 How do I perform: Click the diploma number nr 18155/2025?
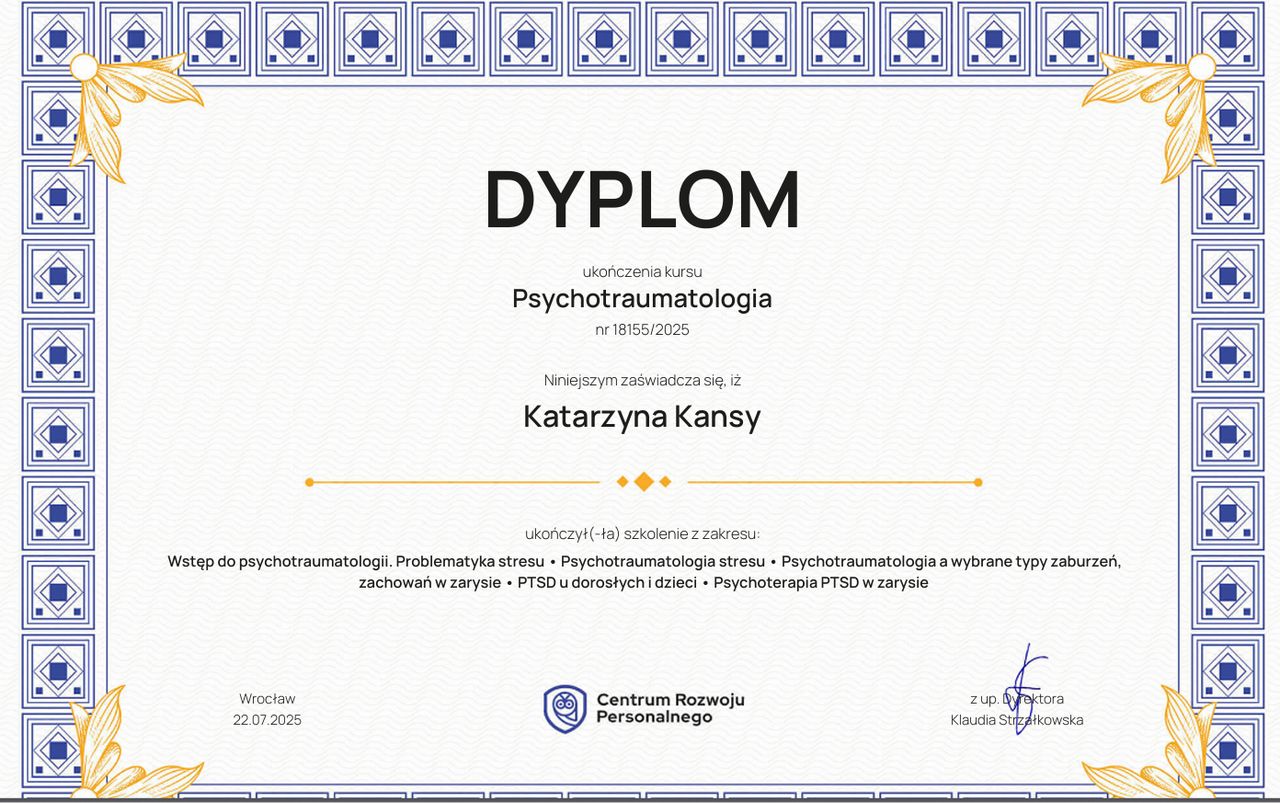pyautogui.click(x=642, y=329)
